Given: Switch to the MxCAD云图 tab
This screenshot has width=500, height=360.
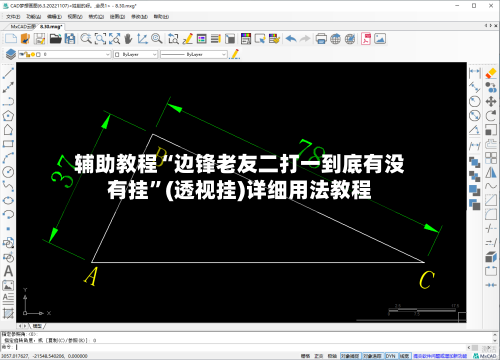Looking at the screenshot, I should tap(23, 27).
